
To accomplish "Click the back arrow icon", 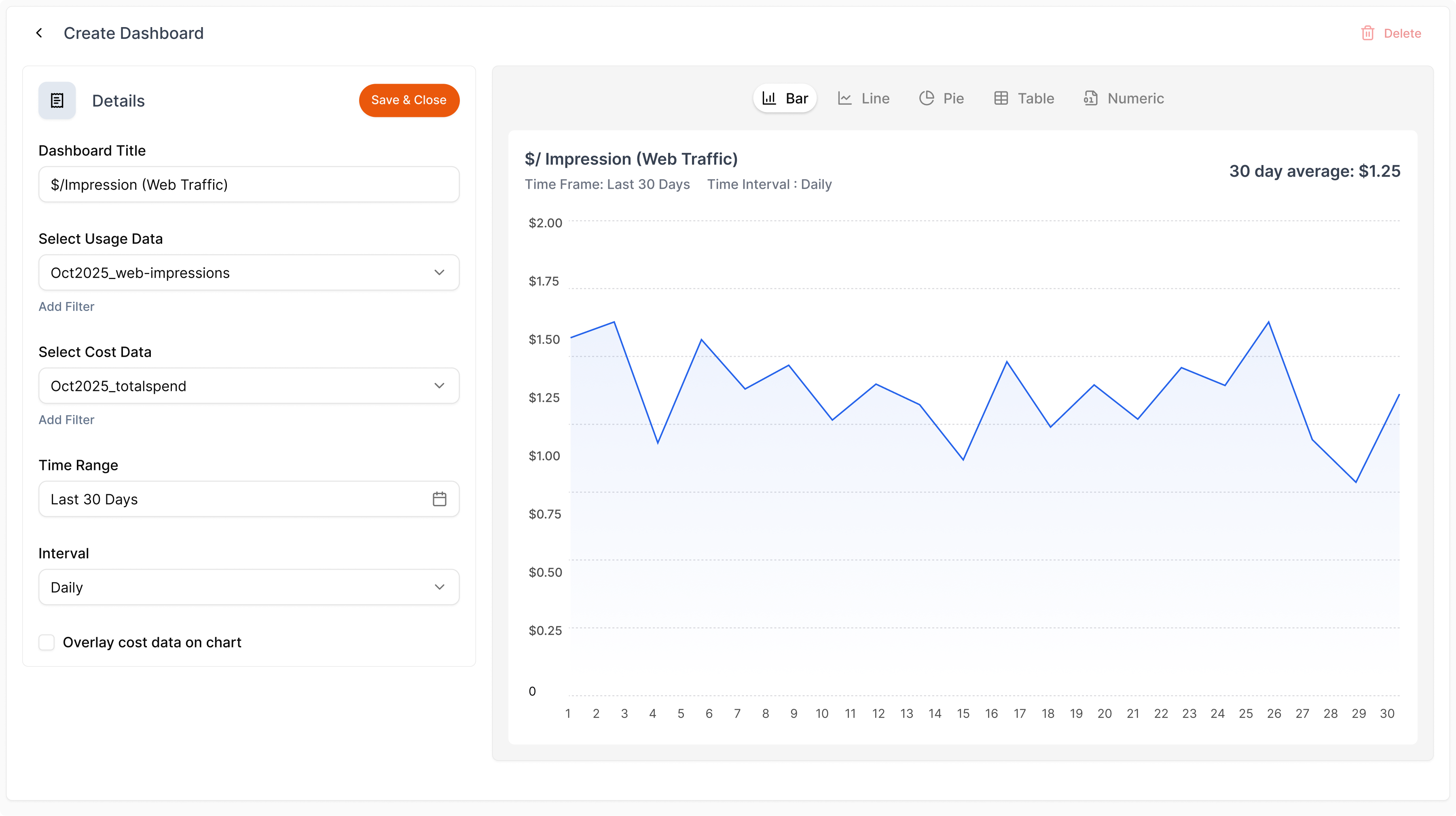I will pyautogui.click(x=39, y=33).
